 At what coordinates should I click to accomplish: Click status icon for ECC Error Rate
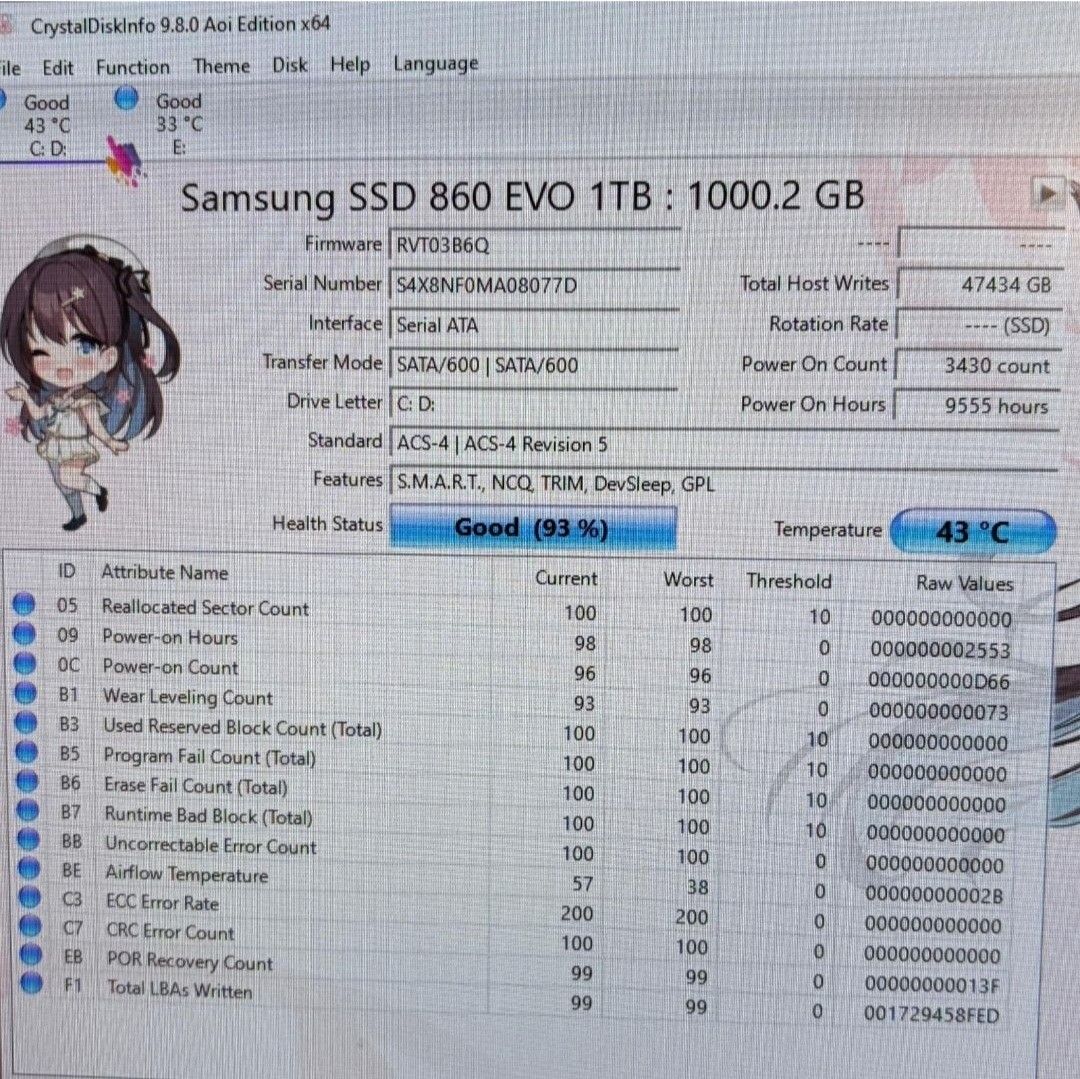[x=30, y=897]
